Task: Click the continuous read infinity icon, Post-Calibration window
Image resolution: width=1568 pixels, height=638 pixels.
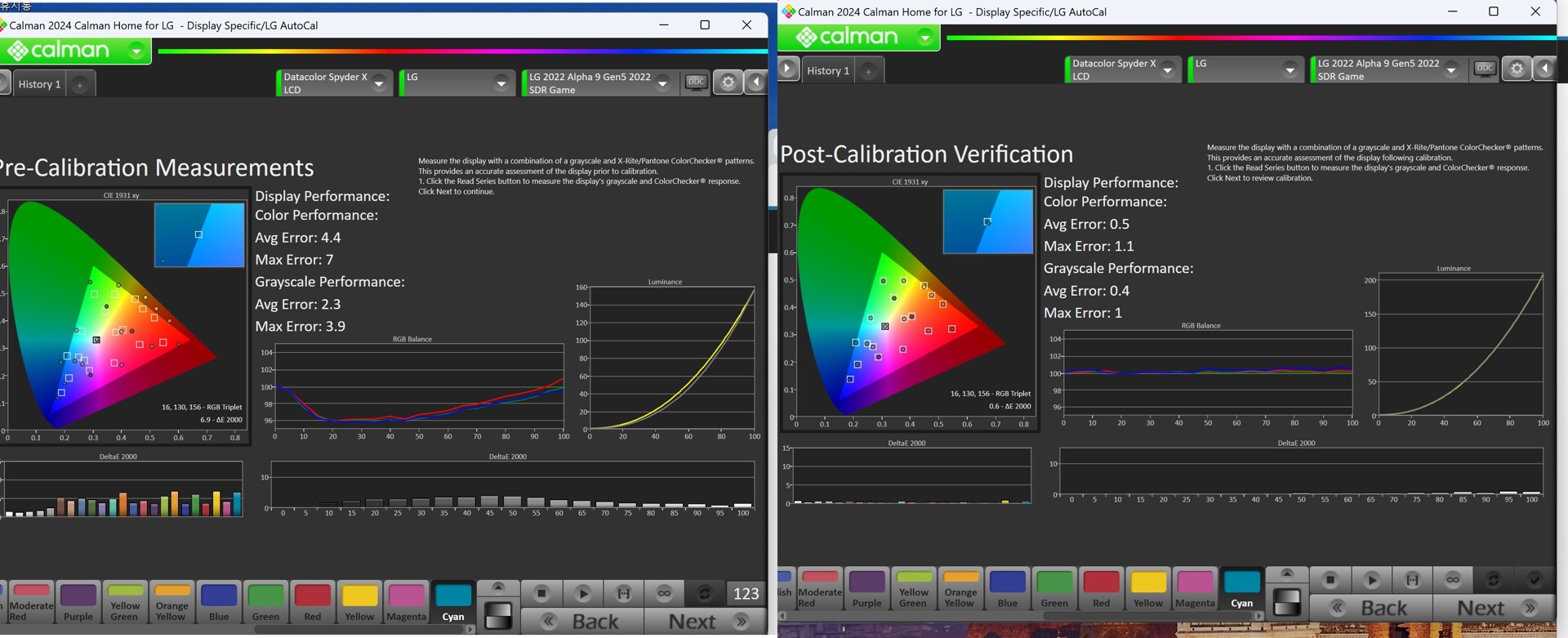Action: pos(1452,579)
